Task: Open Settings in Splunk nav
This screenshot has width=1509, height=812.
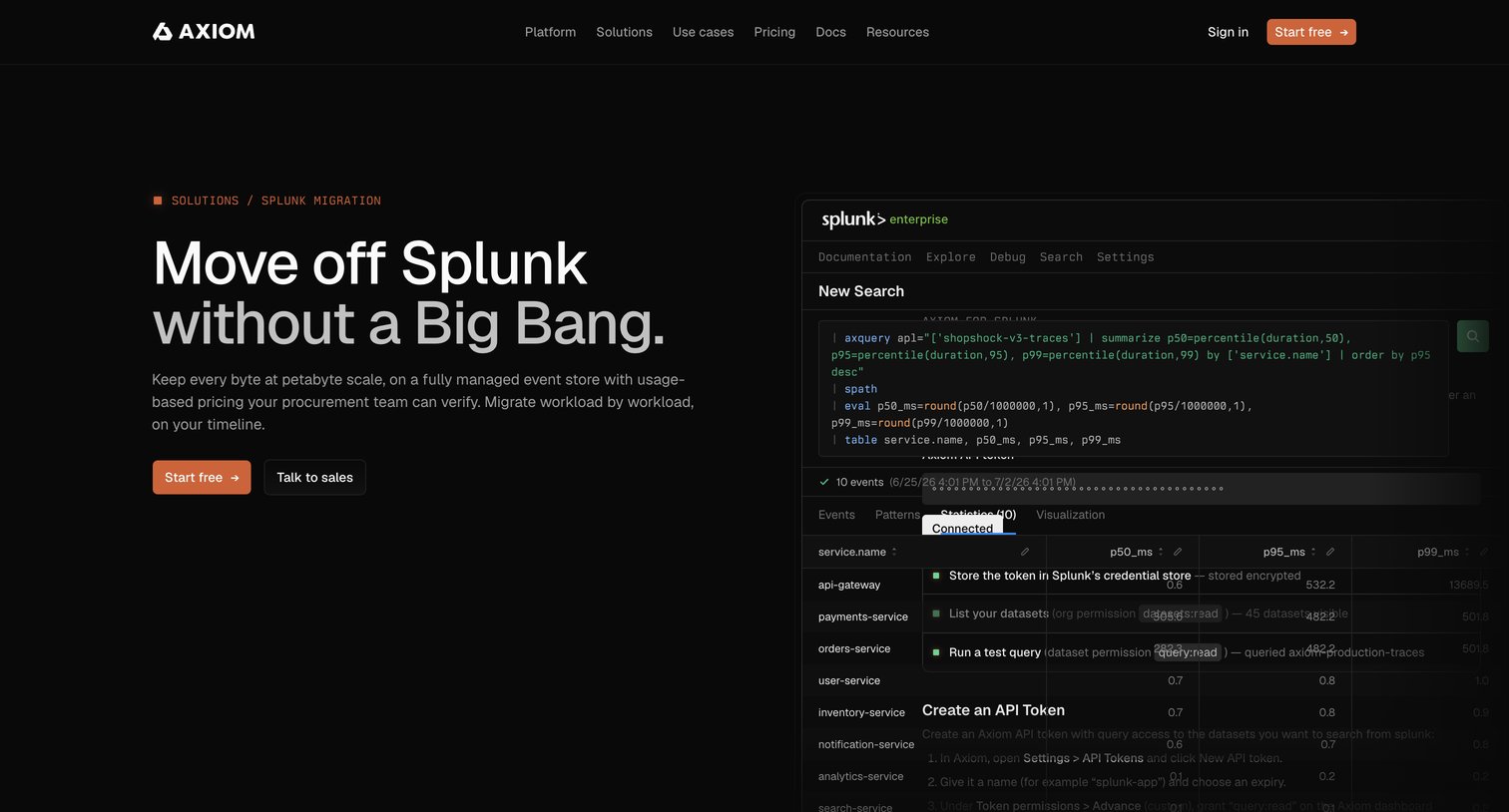Action: click(x=1125, y=256)
